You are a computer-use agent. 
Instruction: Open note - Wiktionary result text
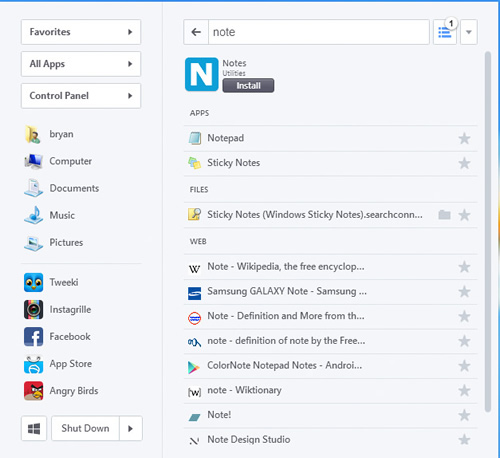[x=244, y=390]
